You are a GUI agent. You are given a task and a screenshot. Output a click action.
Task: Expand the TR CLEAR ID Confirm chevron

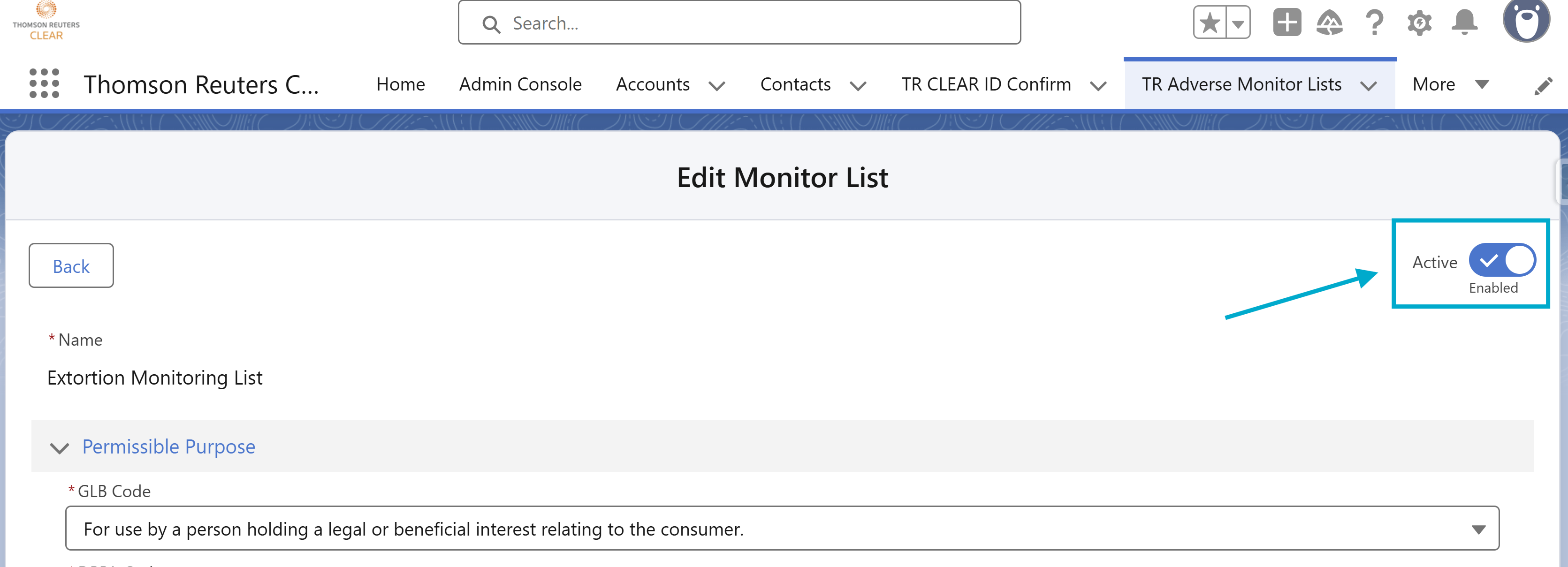point(1098,86)
